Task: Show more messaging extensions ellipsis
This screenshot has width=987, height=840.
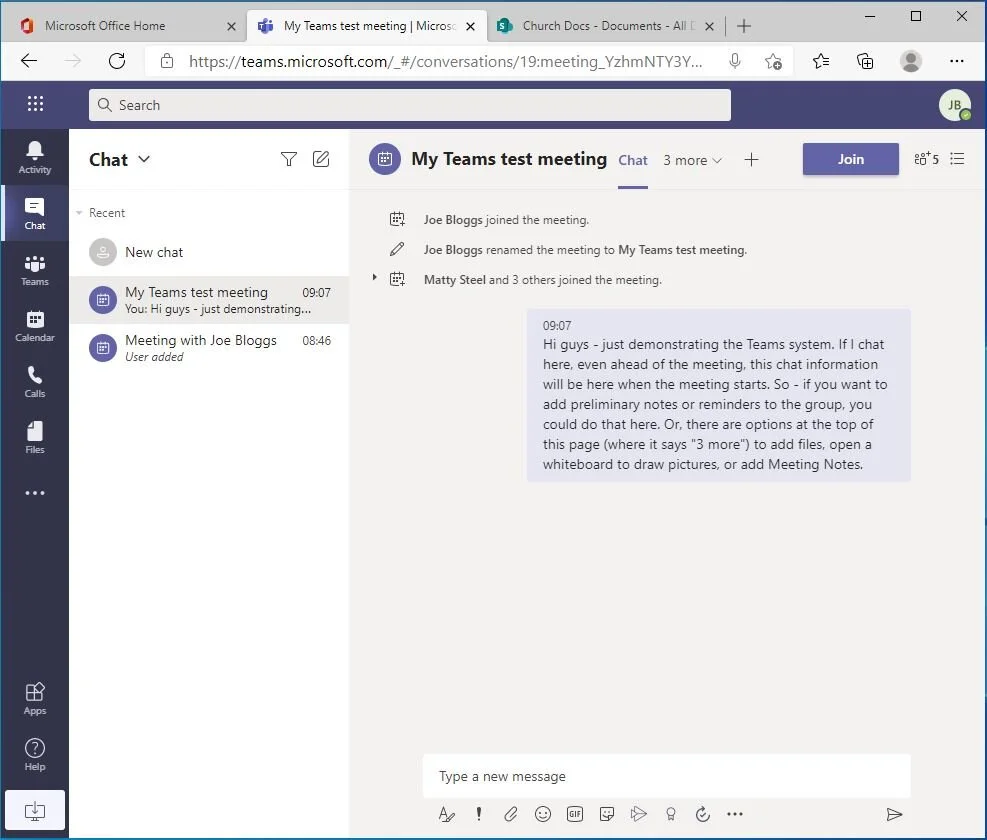Action: tap(735, 814)
